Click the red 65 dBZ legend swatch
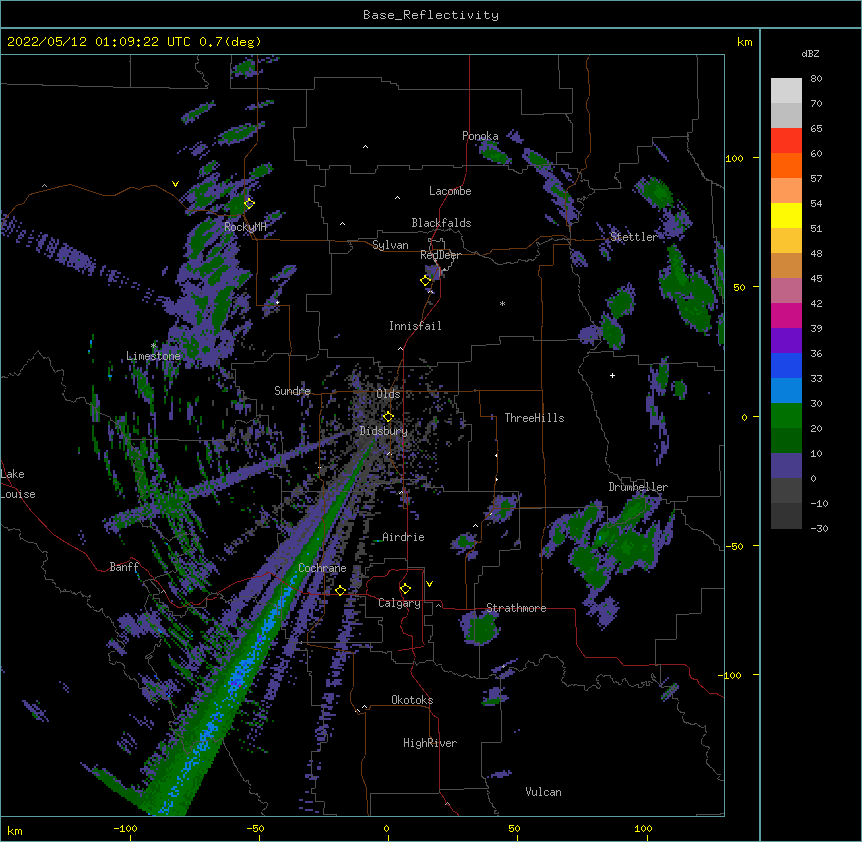The width and height of the screenshot is (862, 842). [786, 141]
